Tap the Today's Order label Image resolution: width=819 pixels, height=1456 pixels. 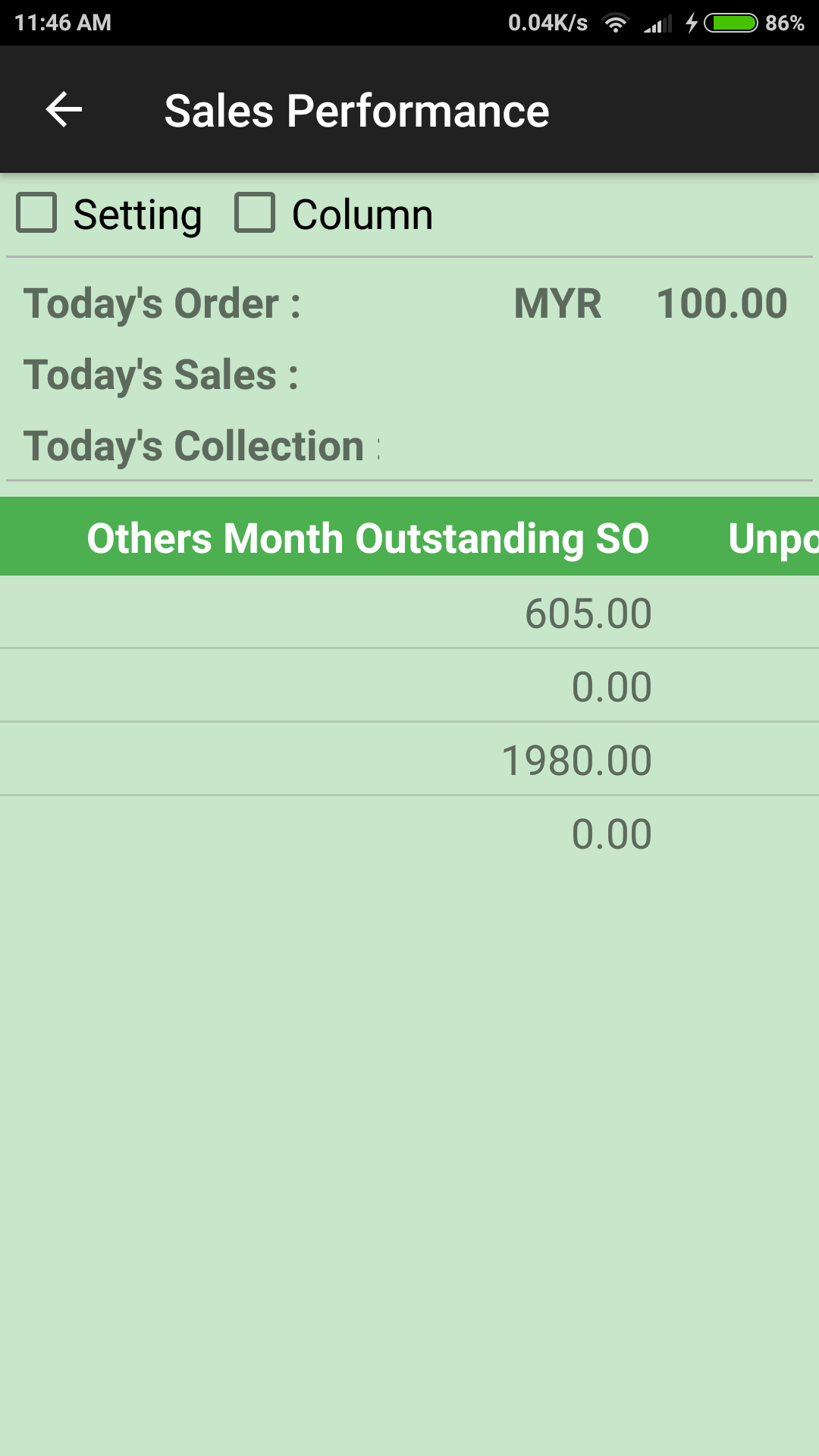(x=162, y=304)
